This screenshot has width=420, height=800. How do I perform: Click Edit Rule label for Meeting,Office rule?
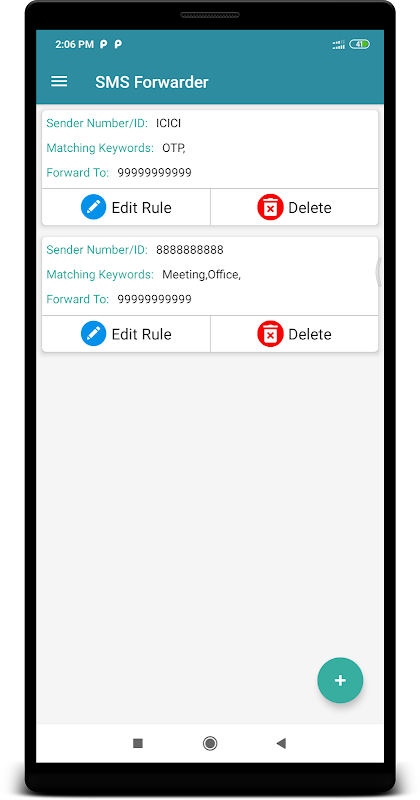141,334
